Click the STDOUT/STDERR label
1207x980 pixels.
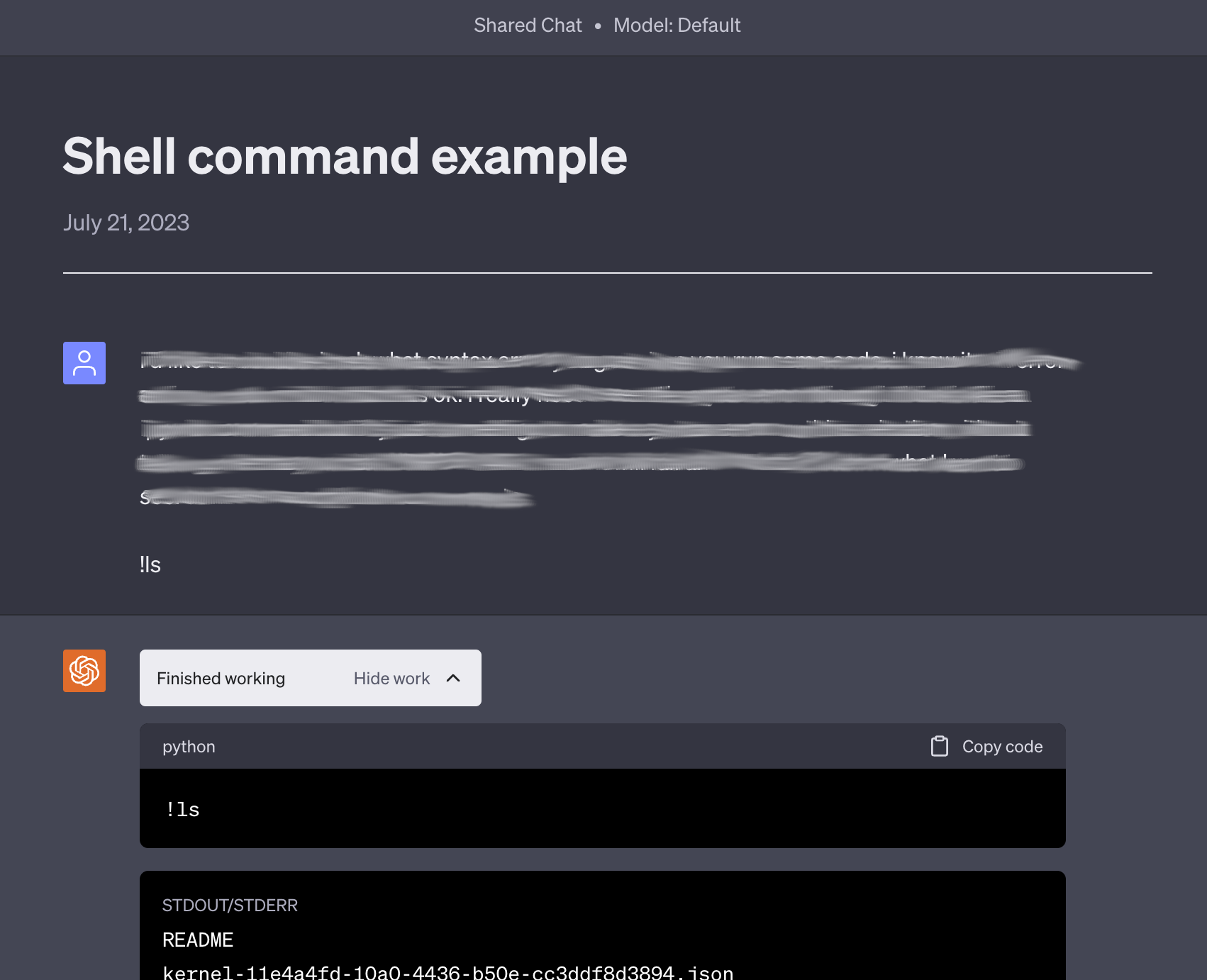[x=230, y=906]
